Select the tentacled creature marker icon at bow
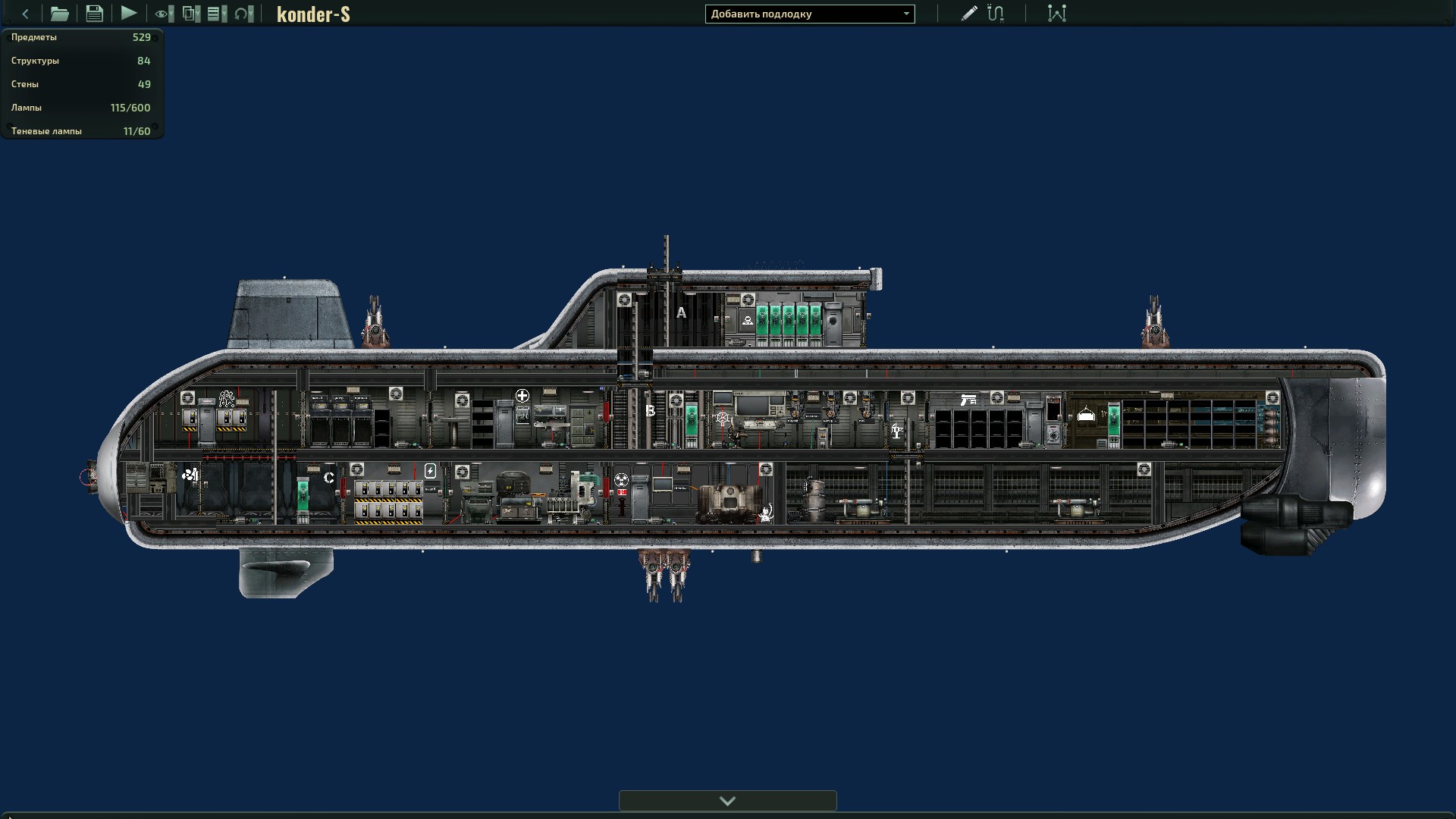The image size is (1456, 819). [x=226, y=398]
